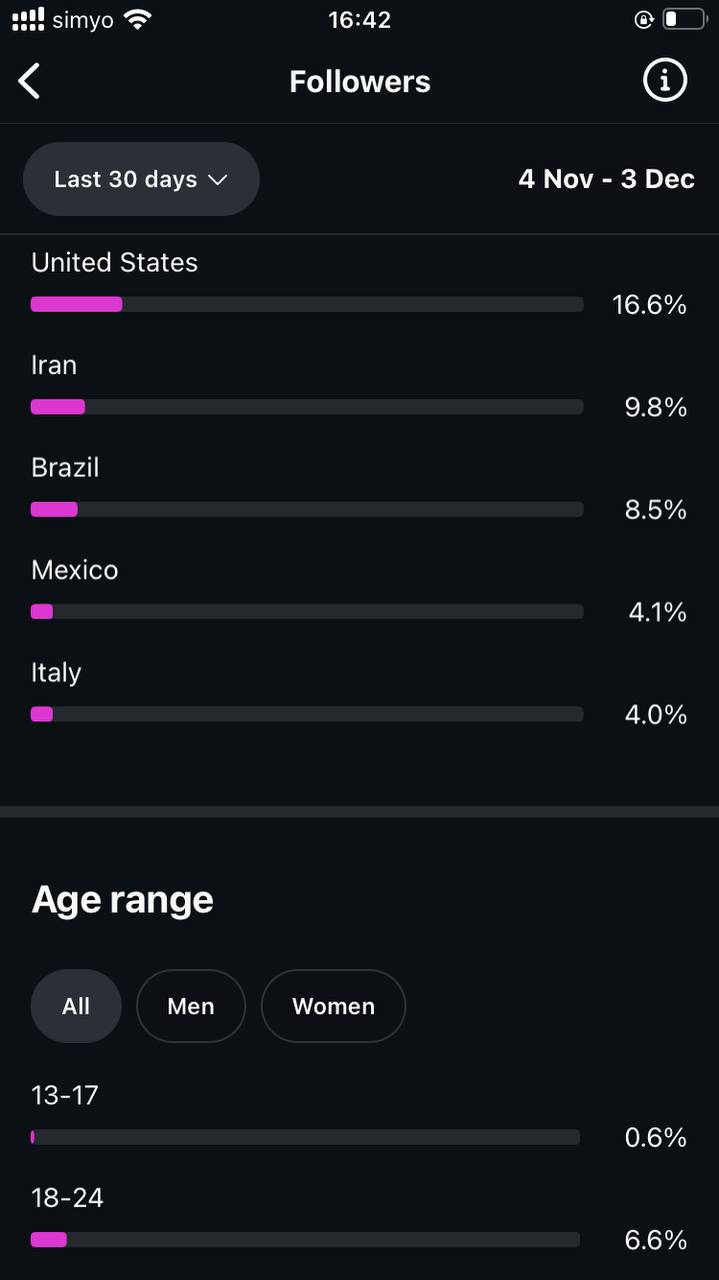This screenshot has width=719, height=1280.
Task: Open the Last 30 days dropdown
Action: pos(141,179)
